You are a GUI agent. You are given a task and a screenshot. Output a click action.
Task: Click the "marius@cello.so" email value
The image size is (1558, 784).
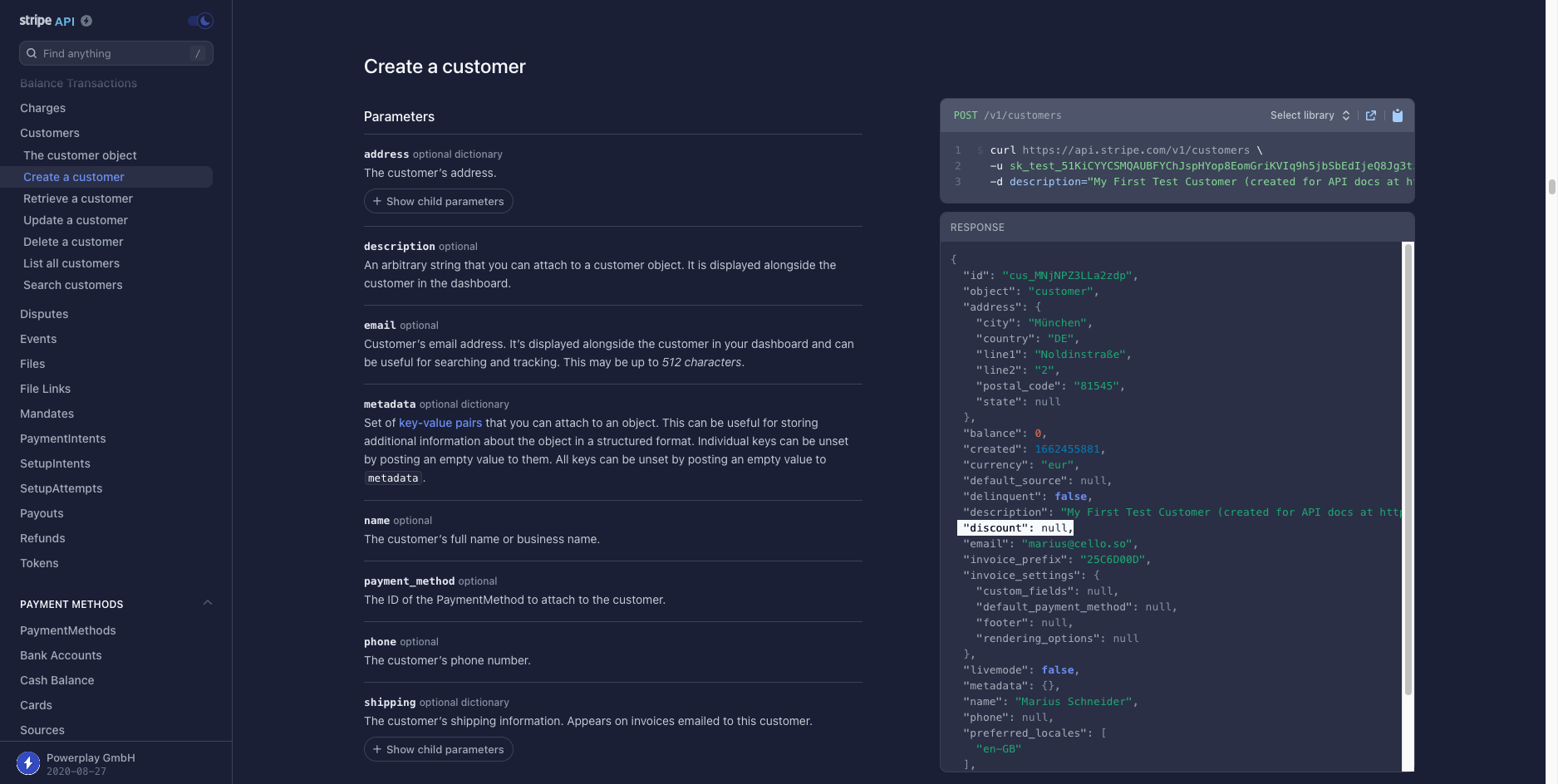(x=1077, y=544)
